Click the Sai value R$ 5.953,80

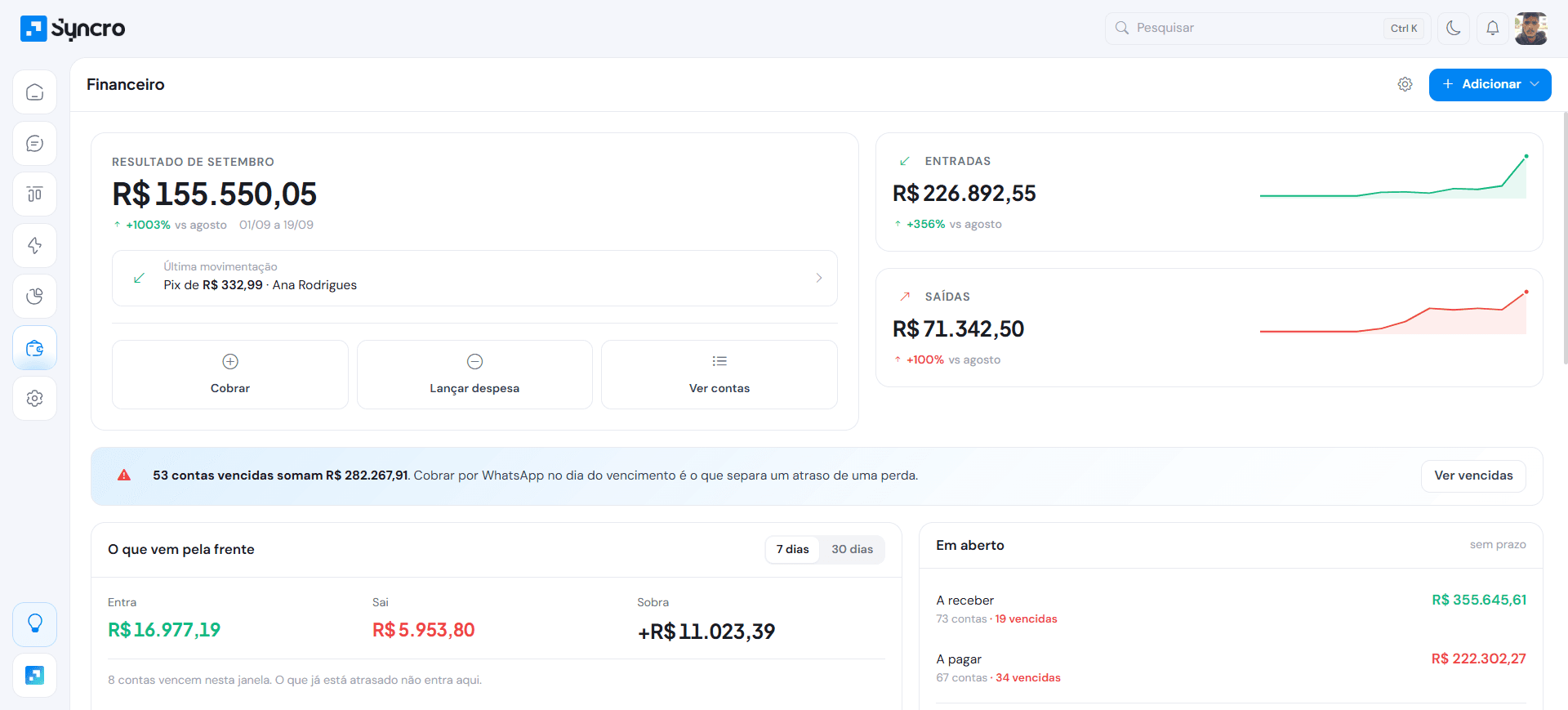[423, 630]
